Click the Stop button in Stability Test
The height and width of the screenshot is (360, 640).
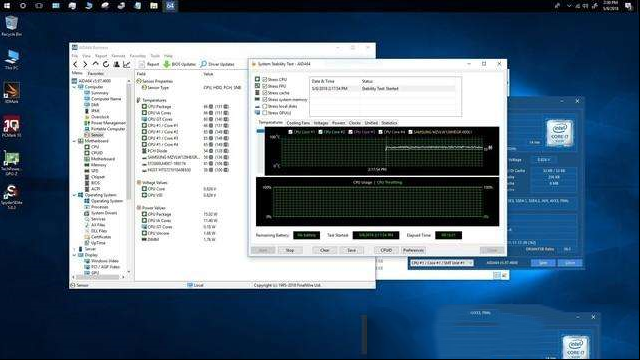(290, 250)
